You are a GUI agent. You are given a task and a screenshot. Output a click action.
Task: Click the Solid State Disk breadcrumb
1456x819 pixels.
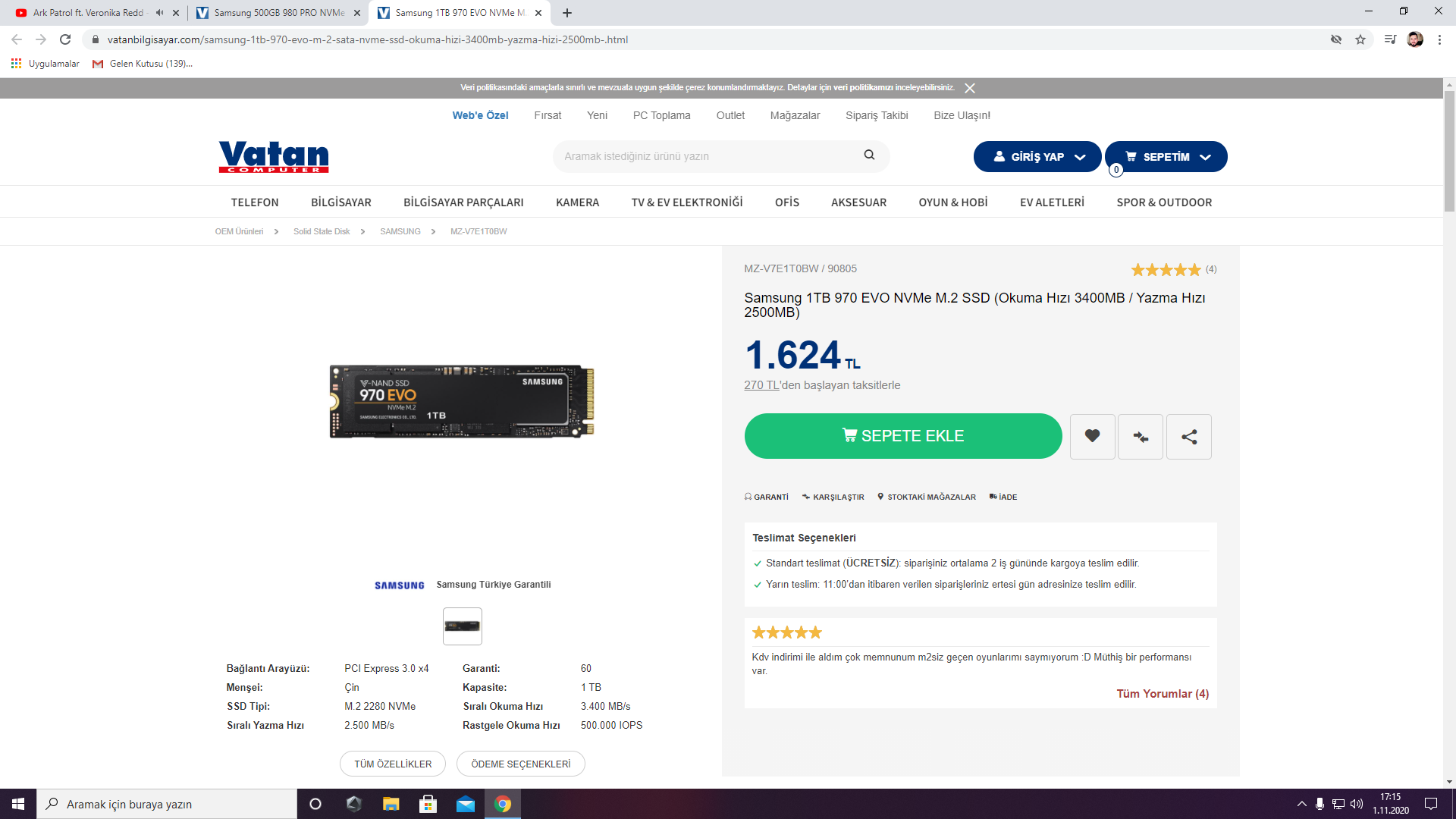[x=322, y=231]
